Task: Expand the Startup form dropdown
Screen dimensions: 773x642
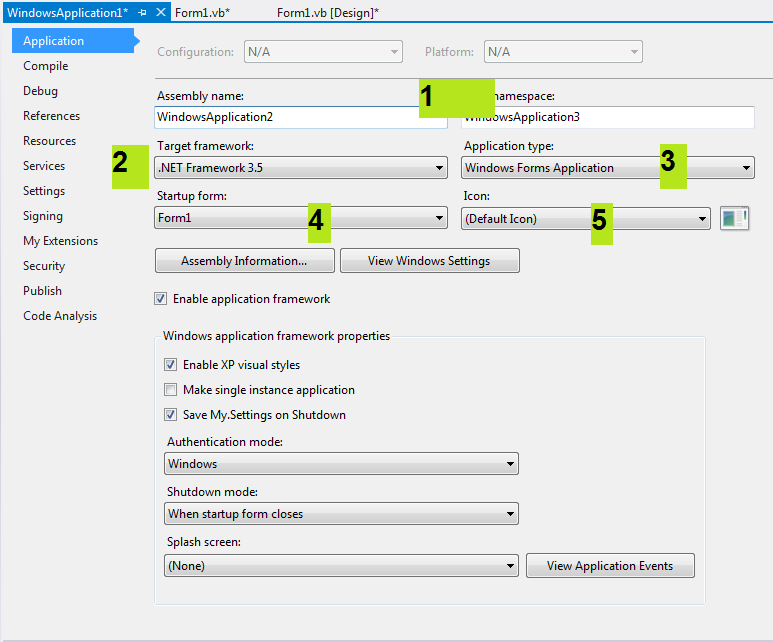Action: pos(301,218)
